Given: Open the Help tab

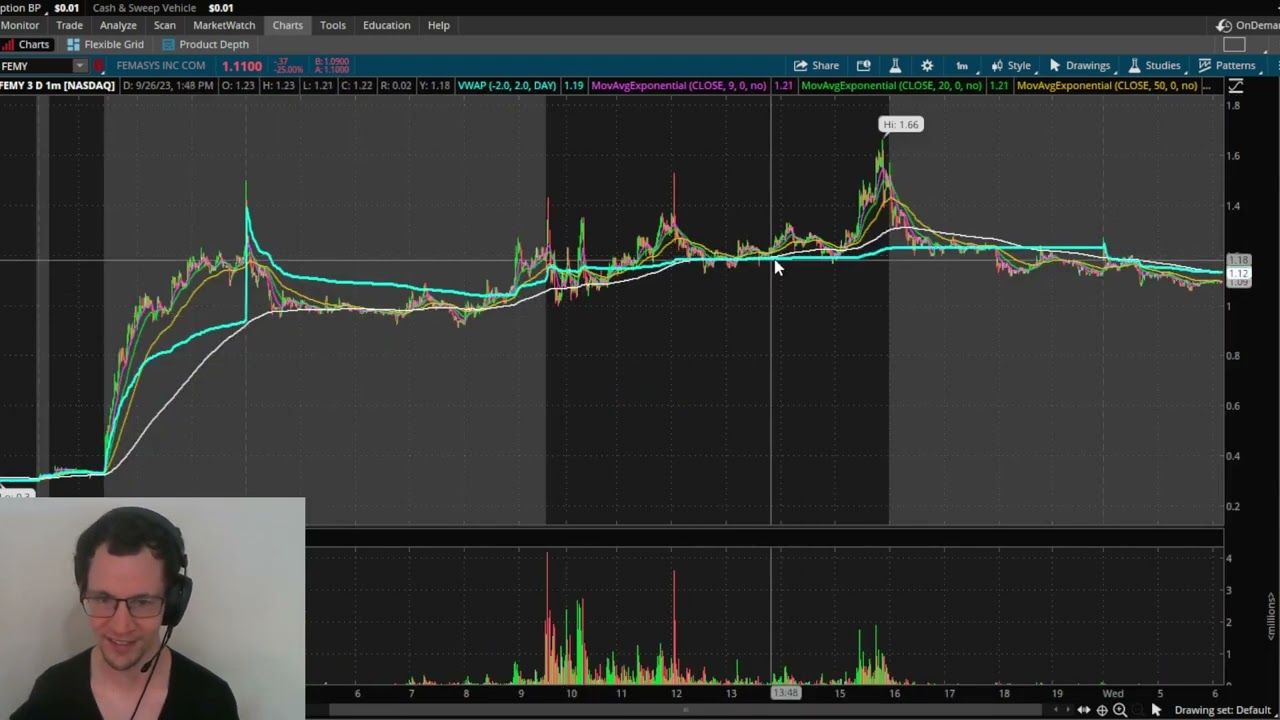Looking at the screenshot, I should click(439, 25).
